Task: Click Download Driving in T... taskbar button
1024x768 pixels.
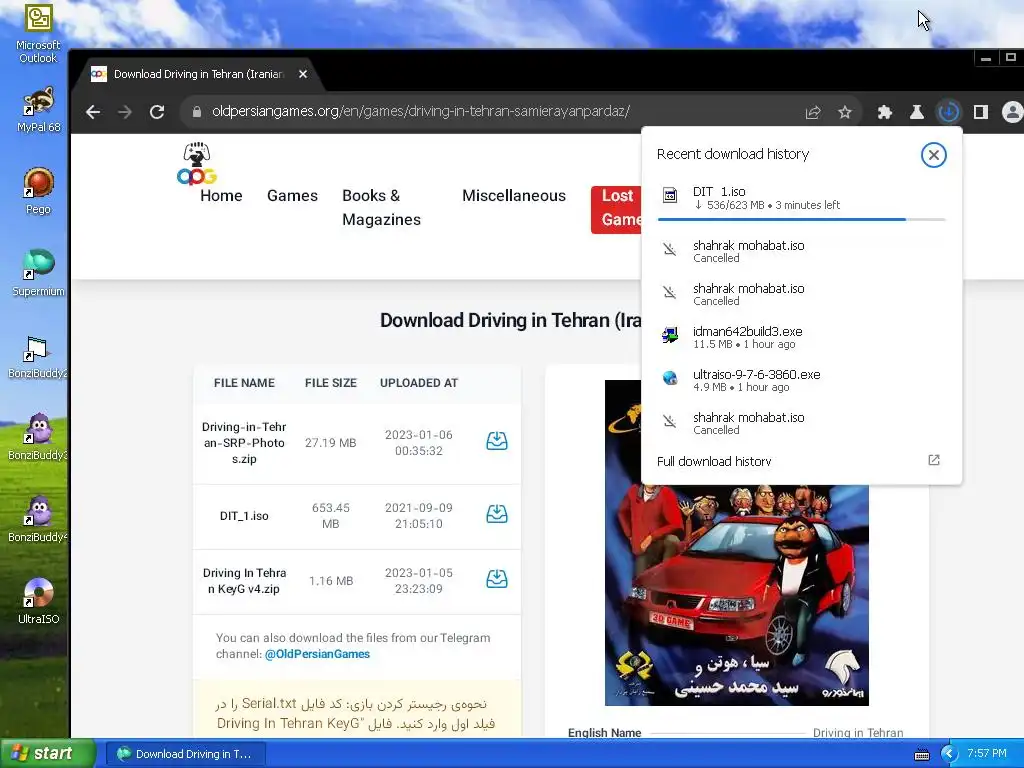Action: (x=185, y=754)
